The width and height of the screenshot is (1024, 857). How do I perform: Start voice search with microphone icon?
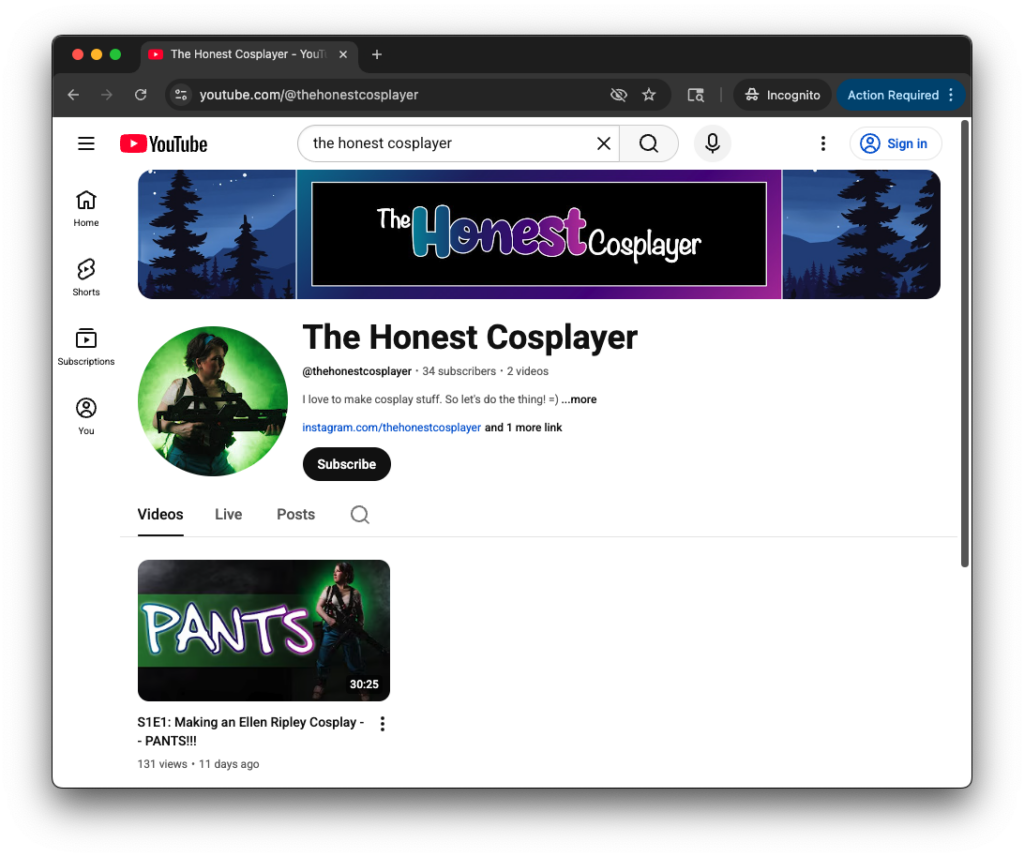[712, 144]
